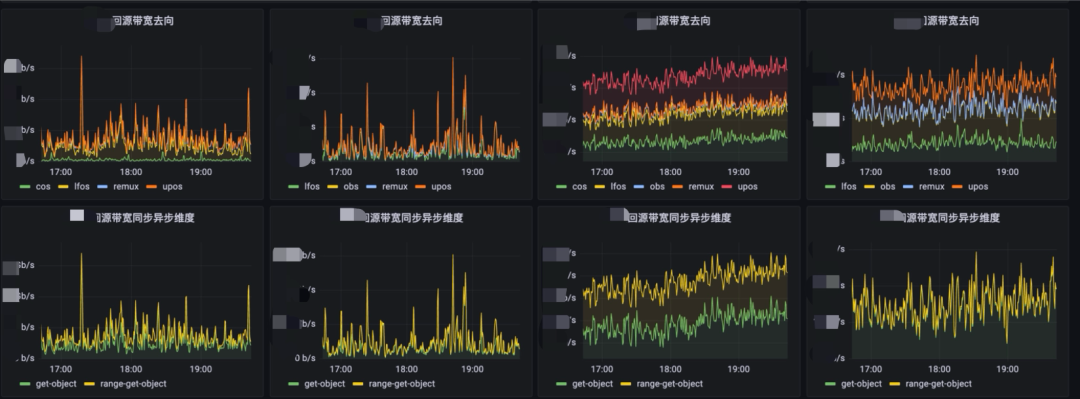Click the graph area of first top-row panel

145,103
